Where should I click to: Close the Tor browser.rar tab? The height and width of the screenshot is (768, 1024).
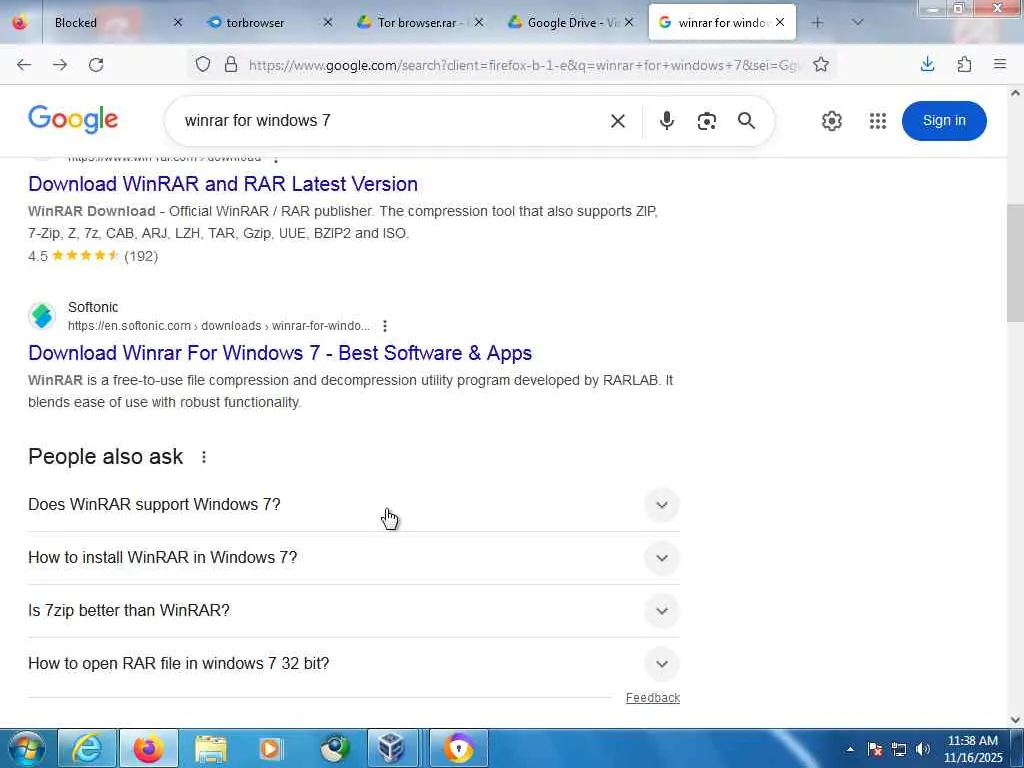click(x=479, y=22)
